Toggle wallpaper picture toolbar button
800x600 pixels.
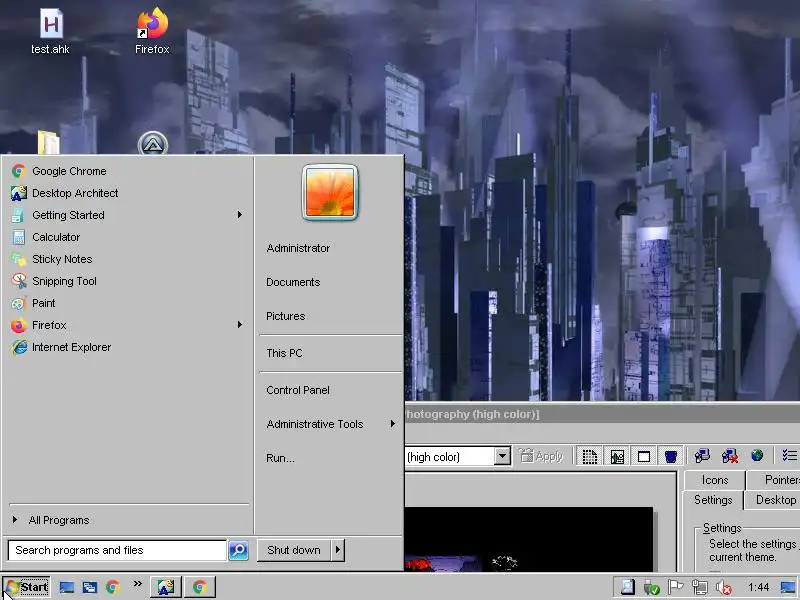pos(617,456)
